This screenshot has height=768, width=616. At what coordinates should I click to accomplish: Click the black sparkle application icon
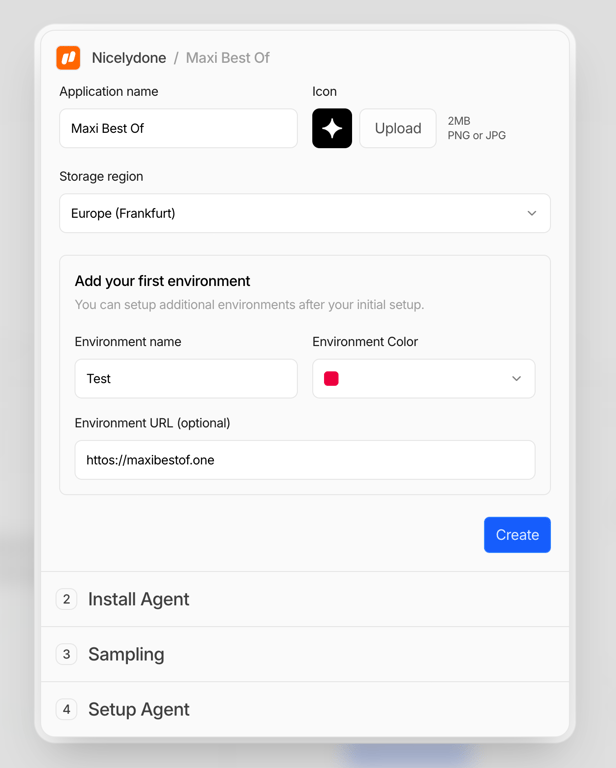tap(332, 128)
